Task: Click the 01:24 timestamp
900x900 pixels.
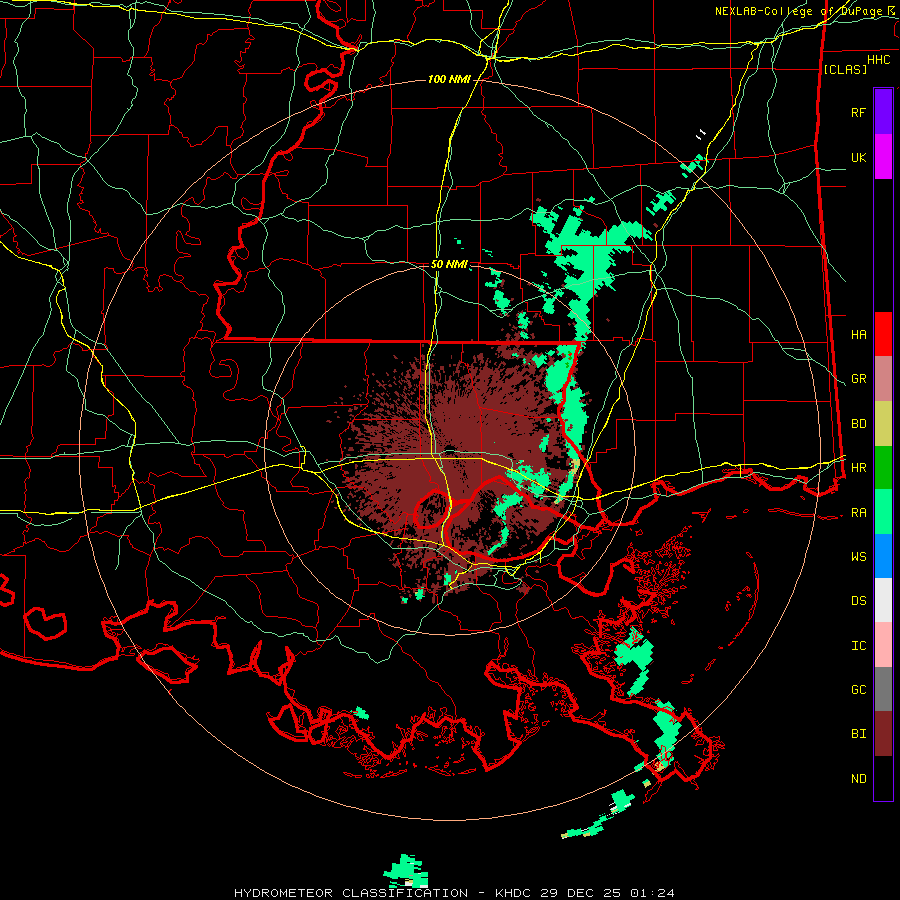Action: tap(652, 893)
